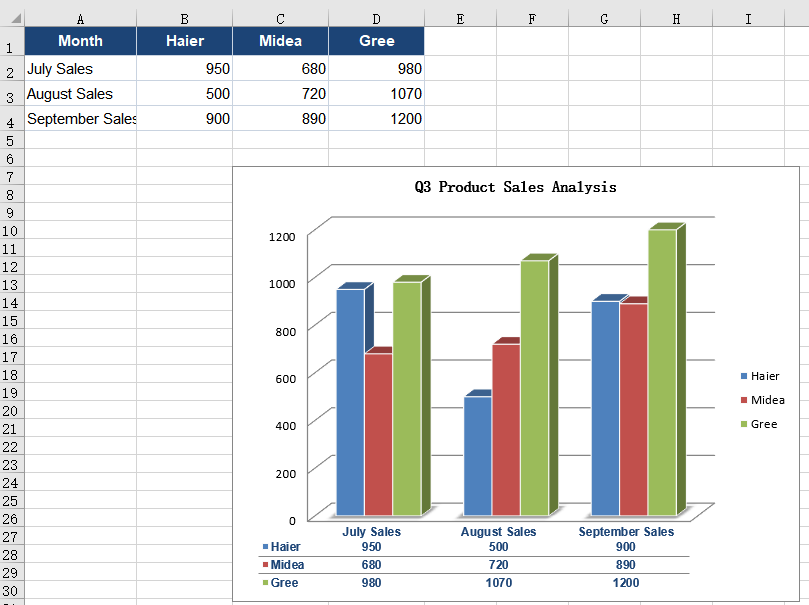Select table cell with value 980
The width and height of the screenshot is (809, 605).
tap(376, 68)
